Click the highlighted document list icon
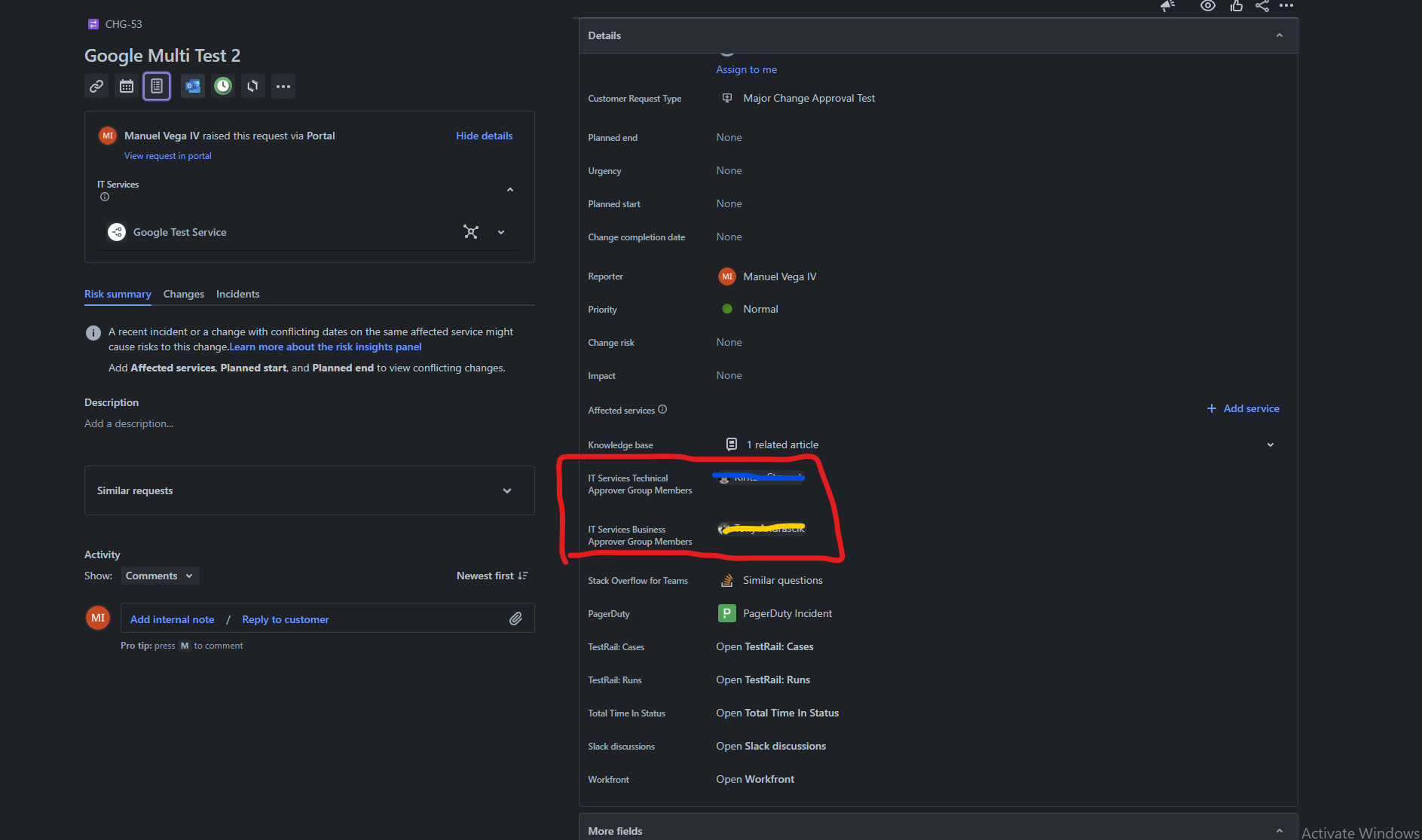Viewport: 1422px width, 840px height. tap(157, 87)
